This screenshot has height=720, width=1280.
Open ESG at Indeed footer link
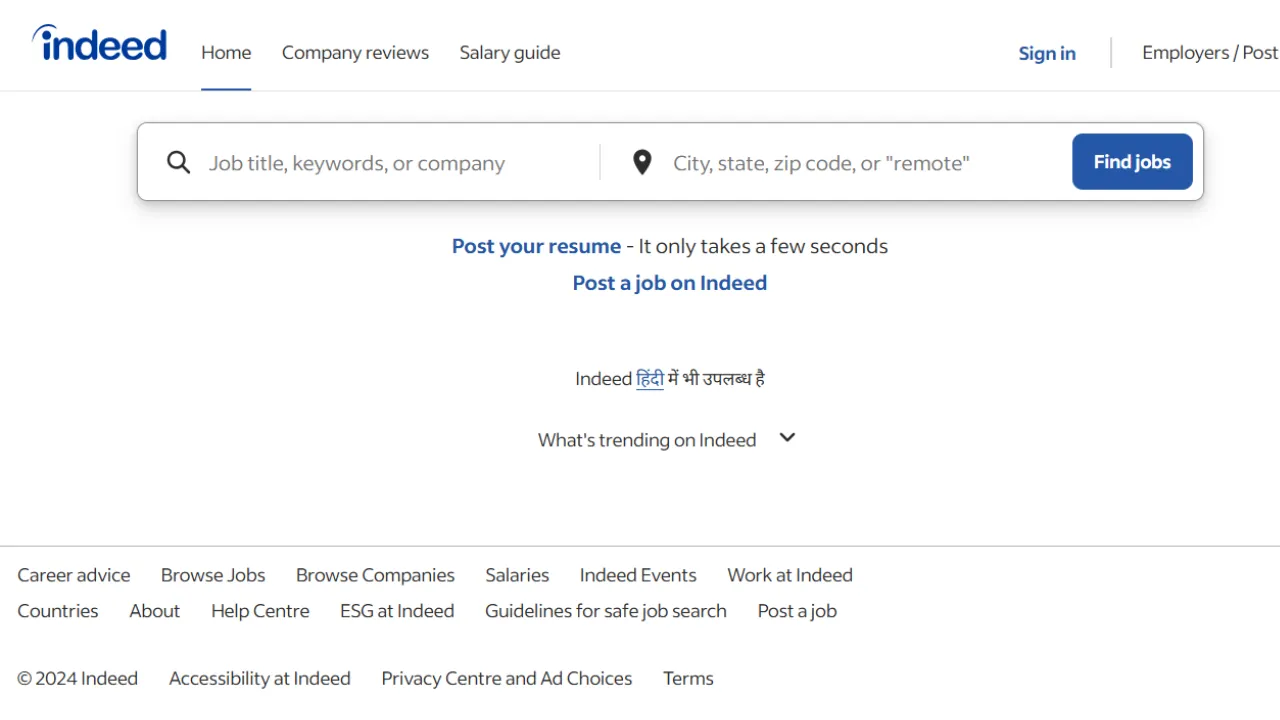(397, 611)
